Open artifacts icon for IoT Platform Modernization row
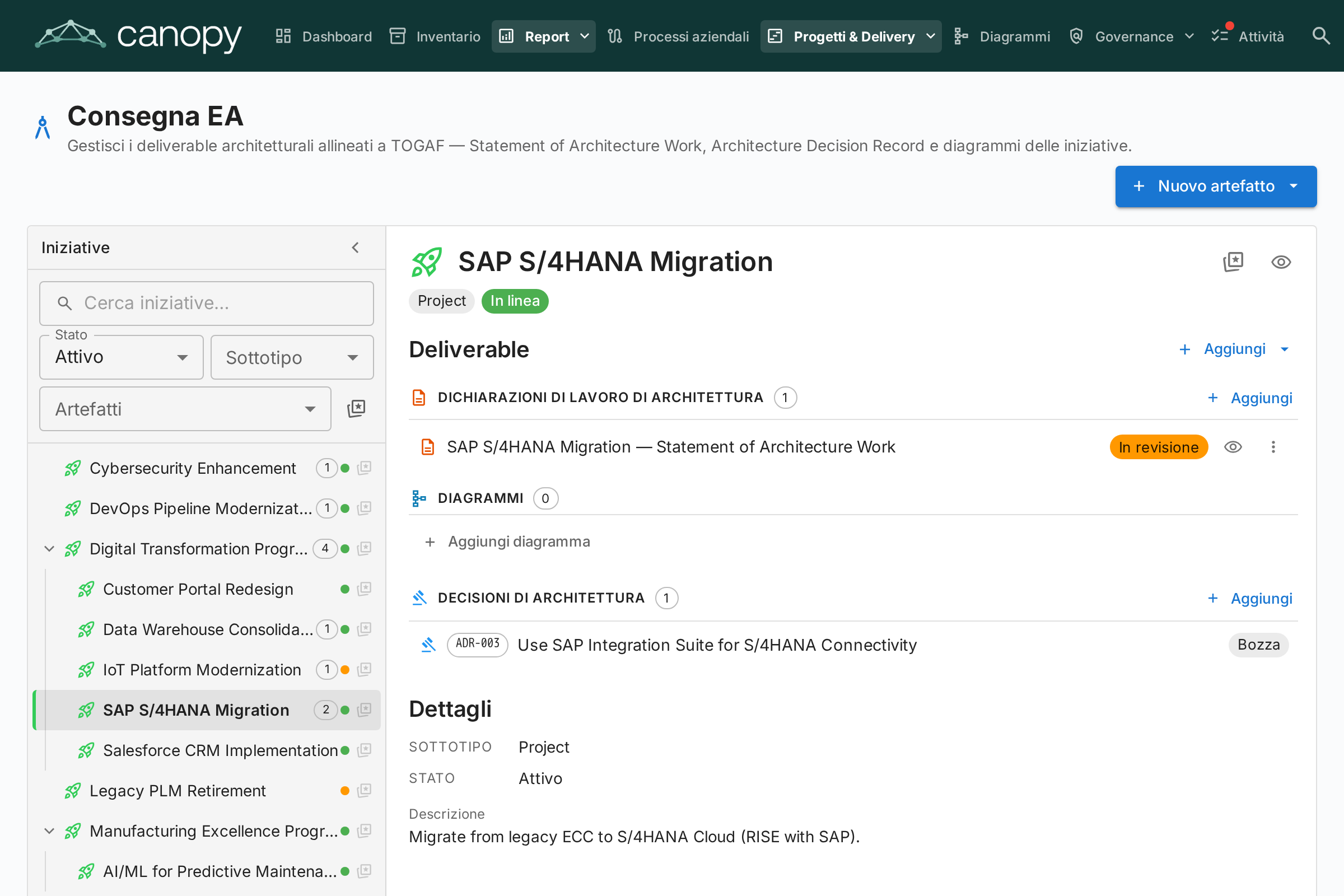1344x896 pixels. (x=364, y=669)
